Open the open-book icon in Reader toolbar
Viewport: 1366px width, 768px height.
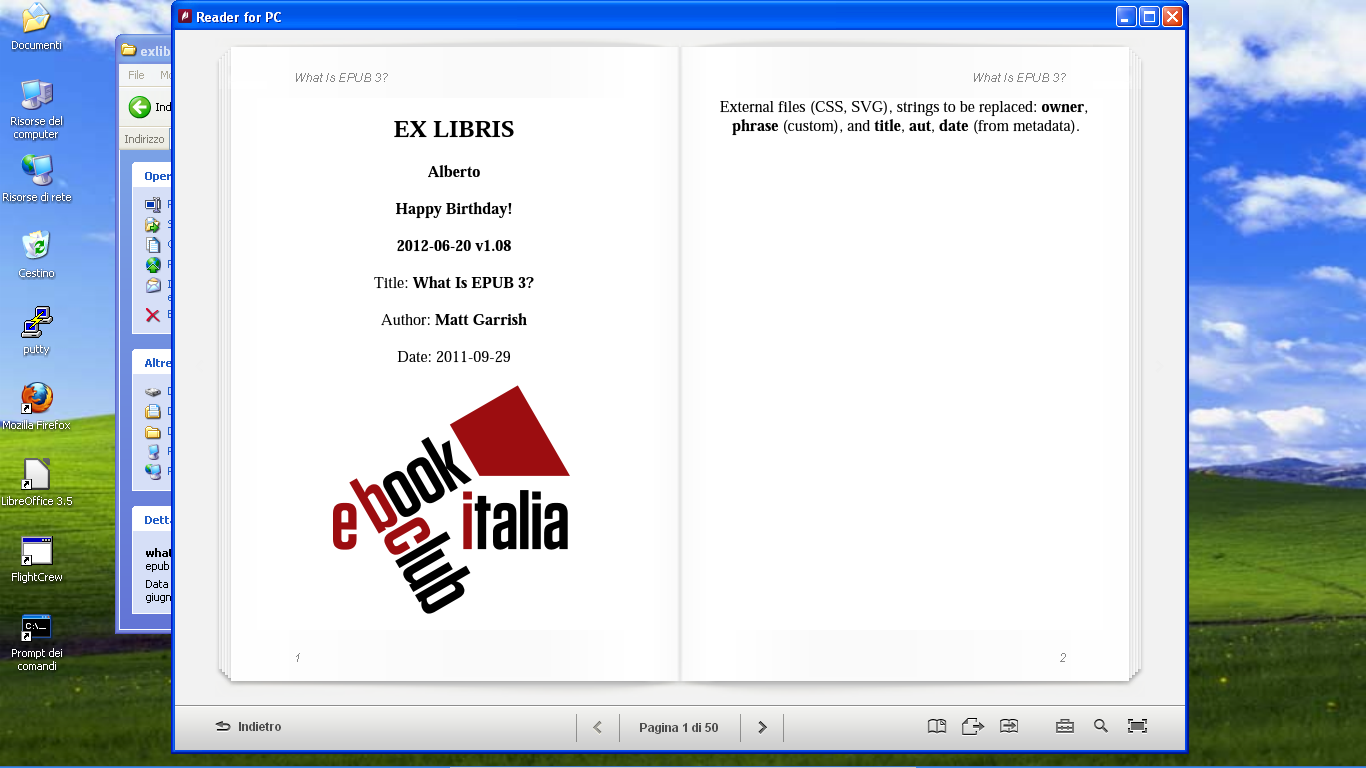937,727
